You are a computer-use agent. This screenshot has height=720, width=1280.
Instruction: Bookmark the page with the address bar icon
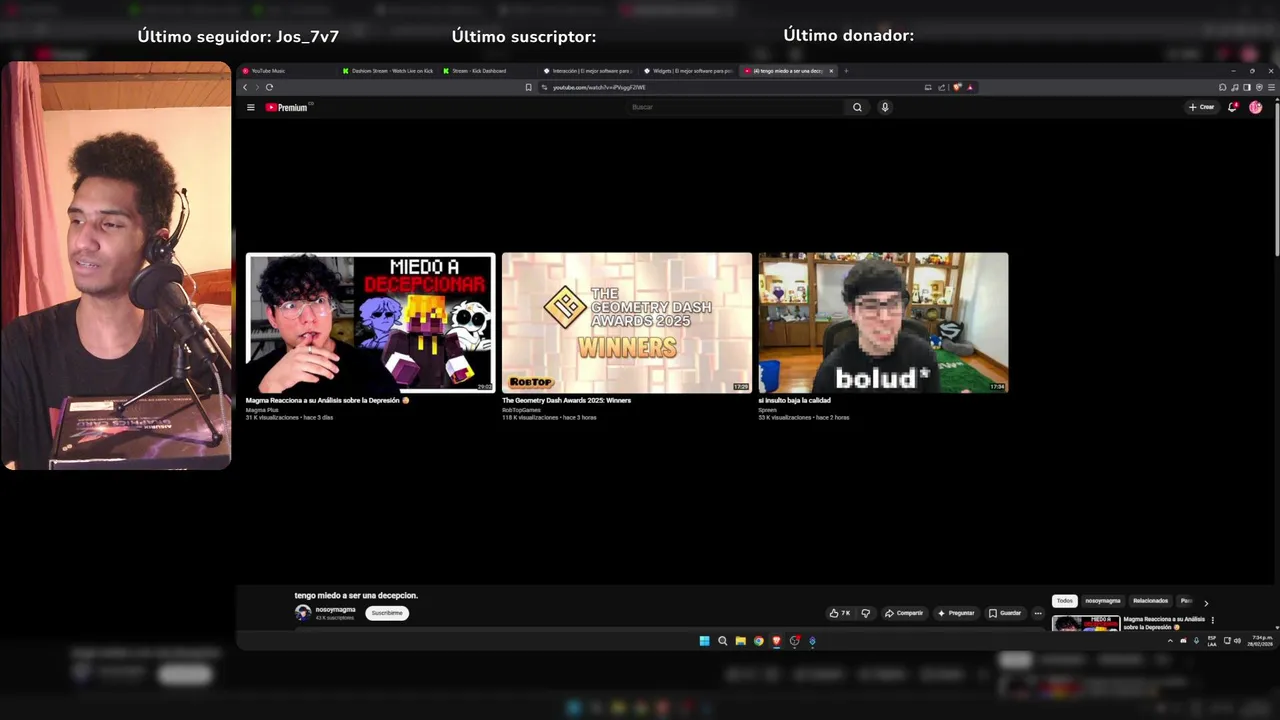coord(528,87)
